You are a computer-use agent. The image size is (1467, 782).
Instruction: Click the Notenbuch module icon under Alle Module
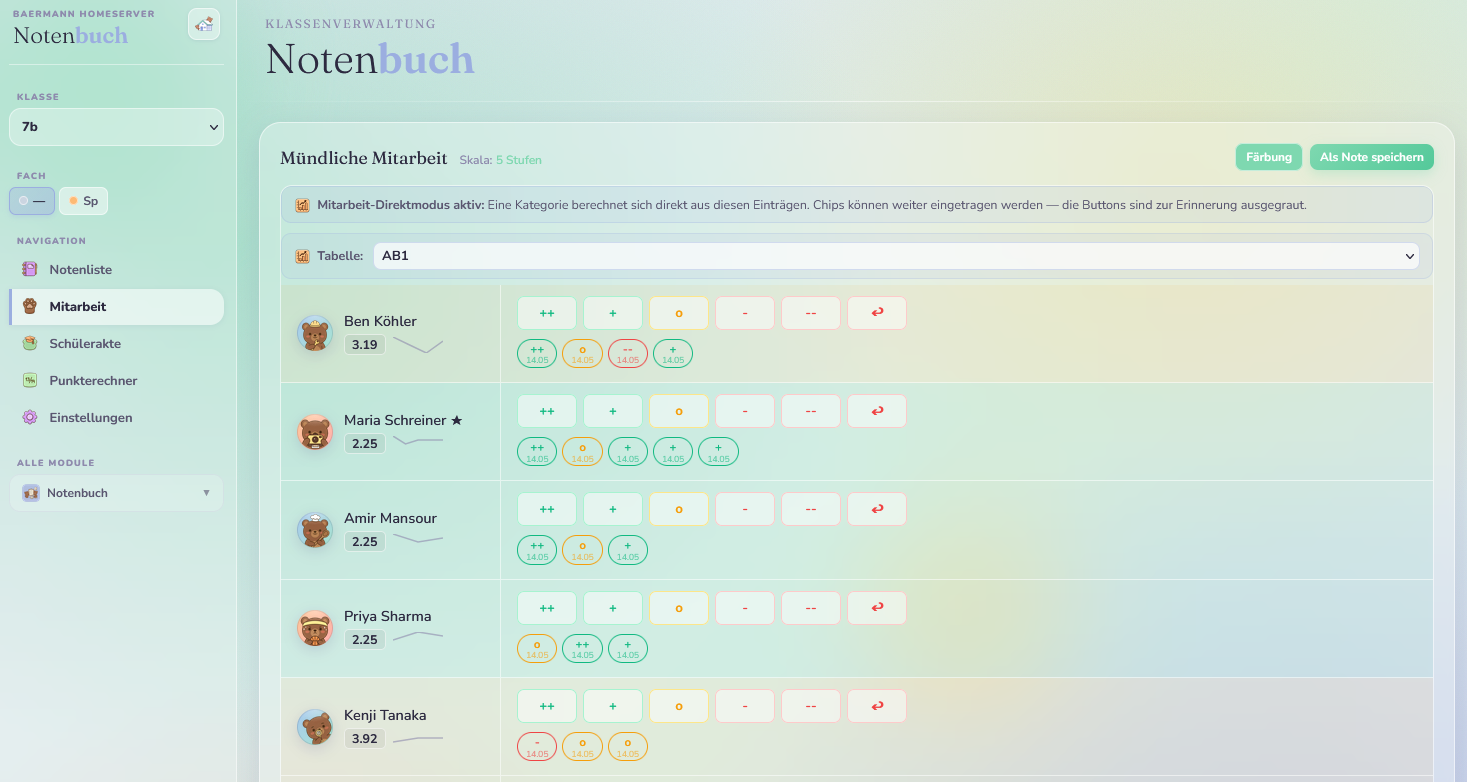(31, 493)
